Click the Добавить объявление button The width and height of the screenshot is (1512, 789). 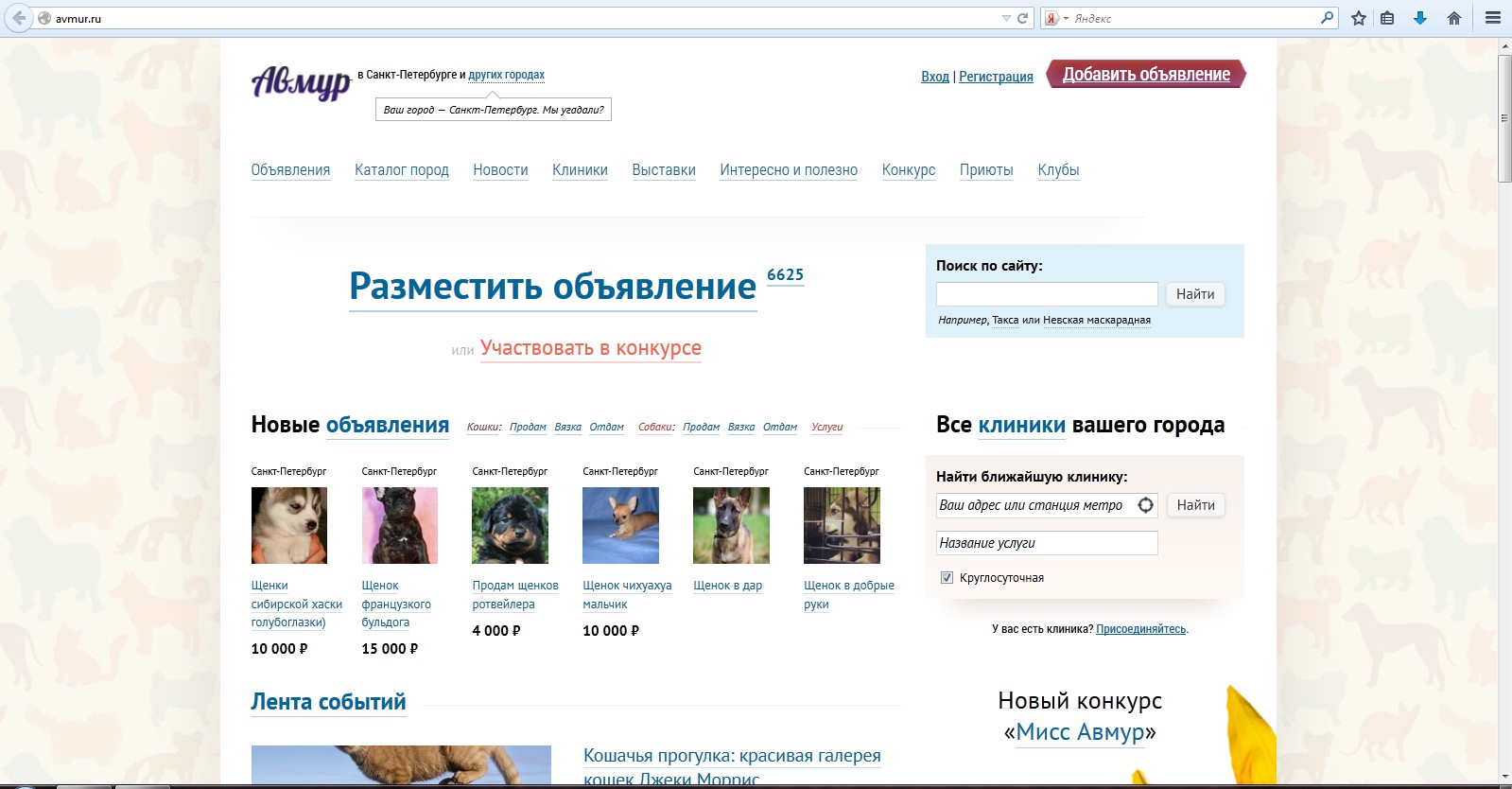1146,74
